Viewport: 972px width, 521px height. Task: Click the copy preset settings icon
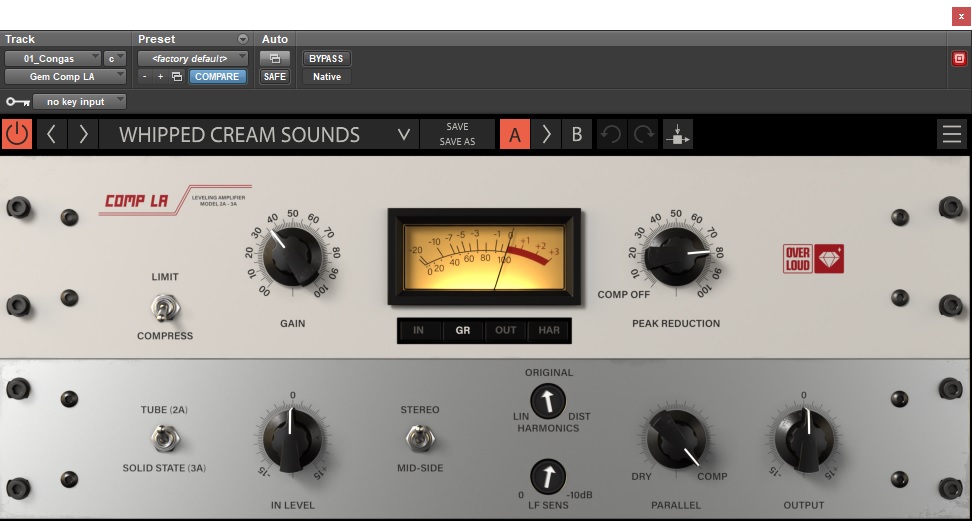pos(177,77)
